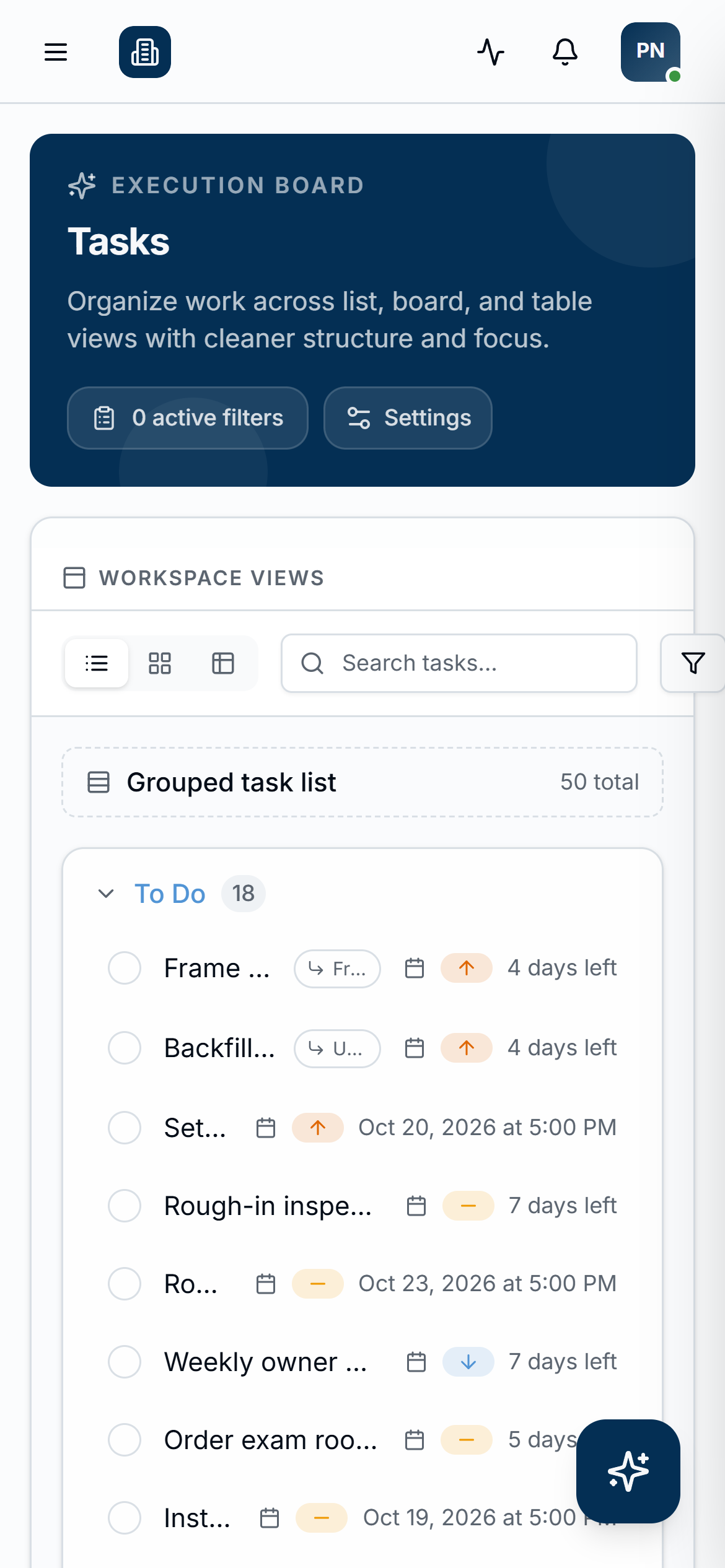The width and height of the screenshot is (725, 1568).
Task: Click calendar icon on Backfill task row
Action: click(415, 1048)
